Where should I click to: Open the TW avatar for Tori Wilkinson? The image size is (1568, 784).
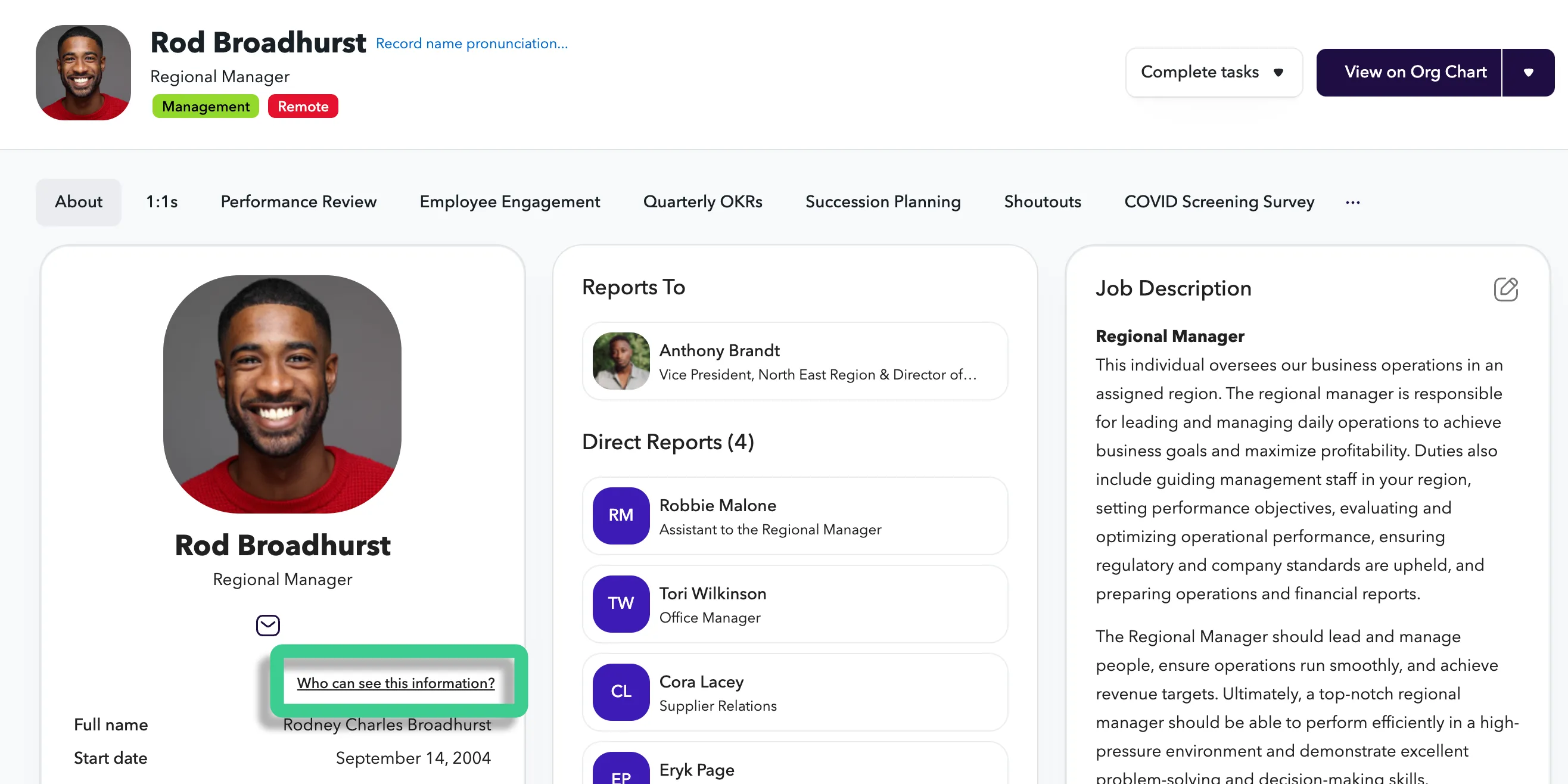click(621, 604)
